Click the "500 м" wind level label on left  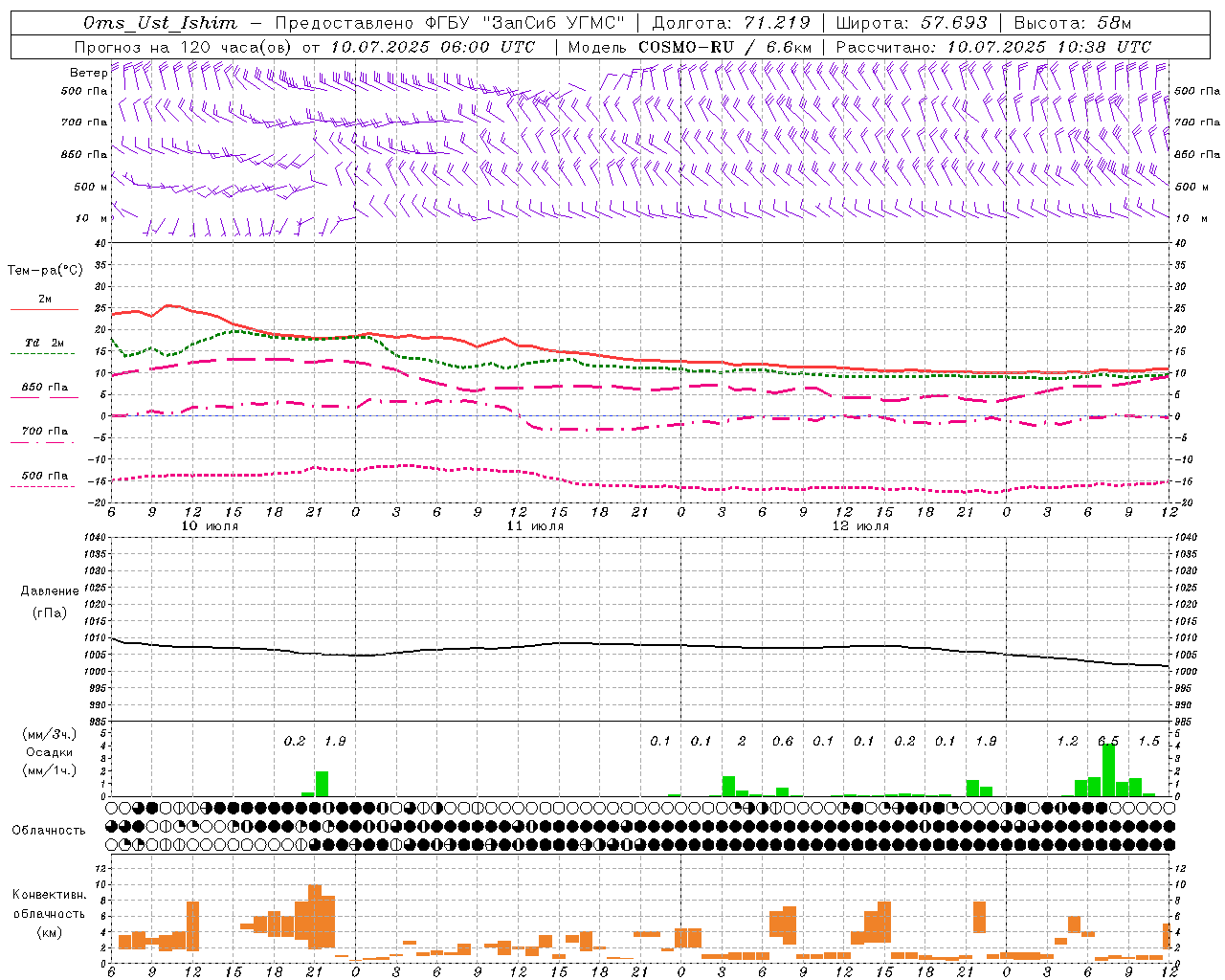tap(91, 187)
